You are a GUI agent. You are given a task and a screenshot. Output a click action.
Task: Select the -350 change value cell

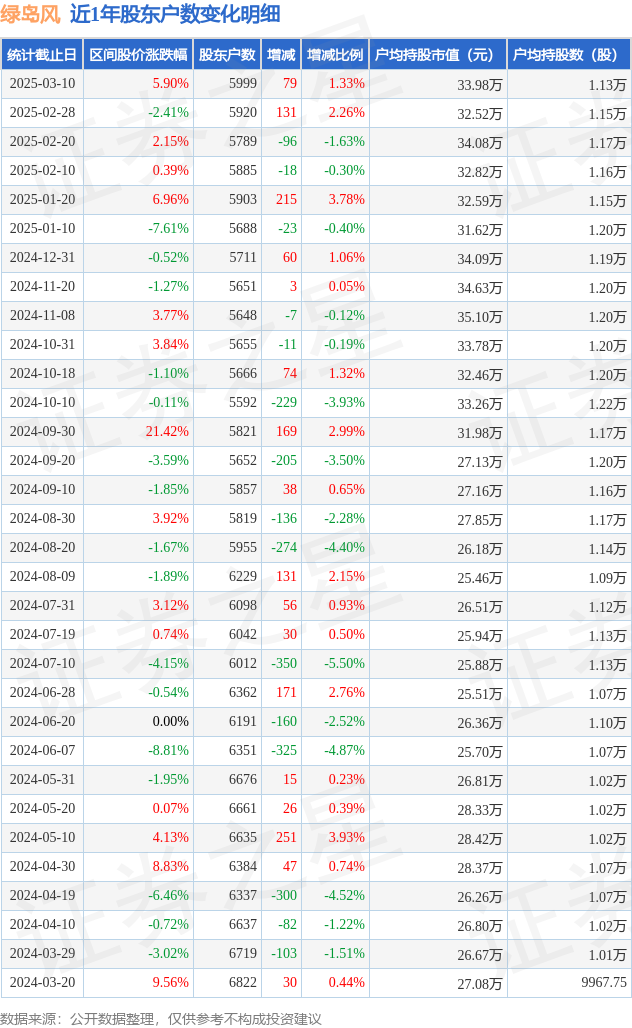pyautogui.click(x=284, y=663)
